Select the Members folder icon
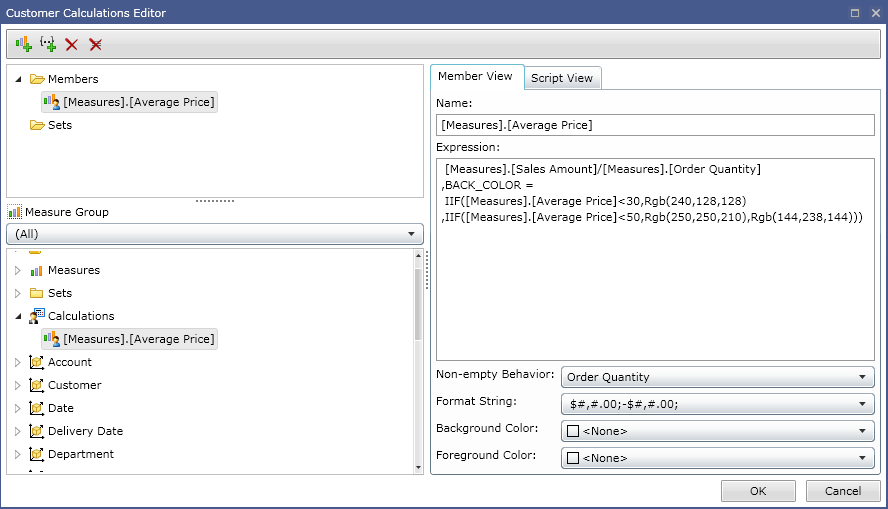Viewport: 888px width, 509px height. [37, 79]
